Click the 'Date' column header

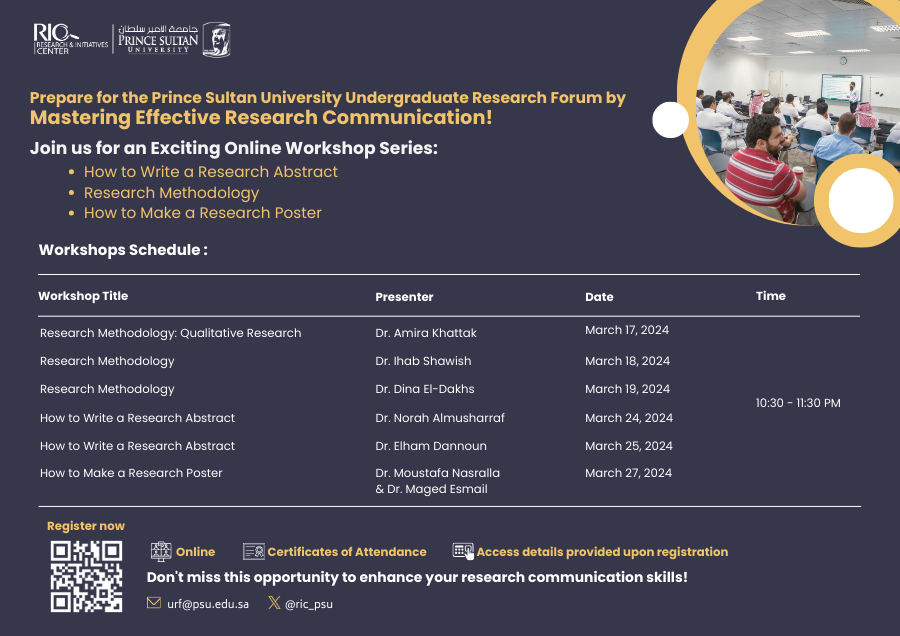599,297
